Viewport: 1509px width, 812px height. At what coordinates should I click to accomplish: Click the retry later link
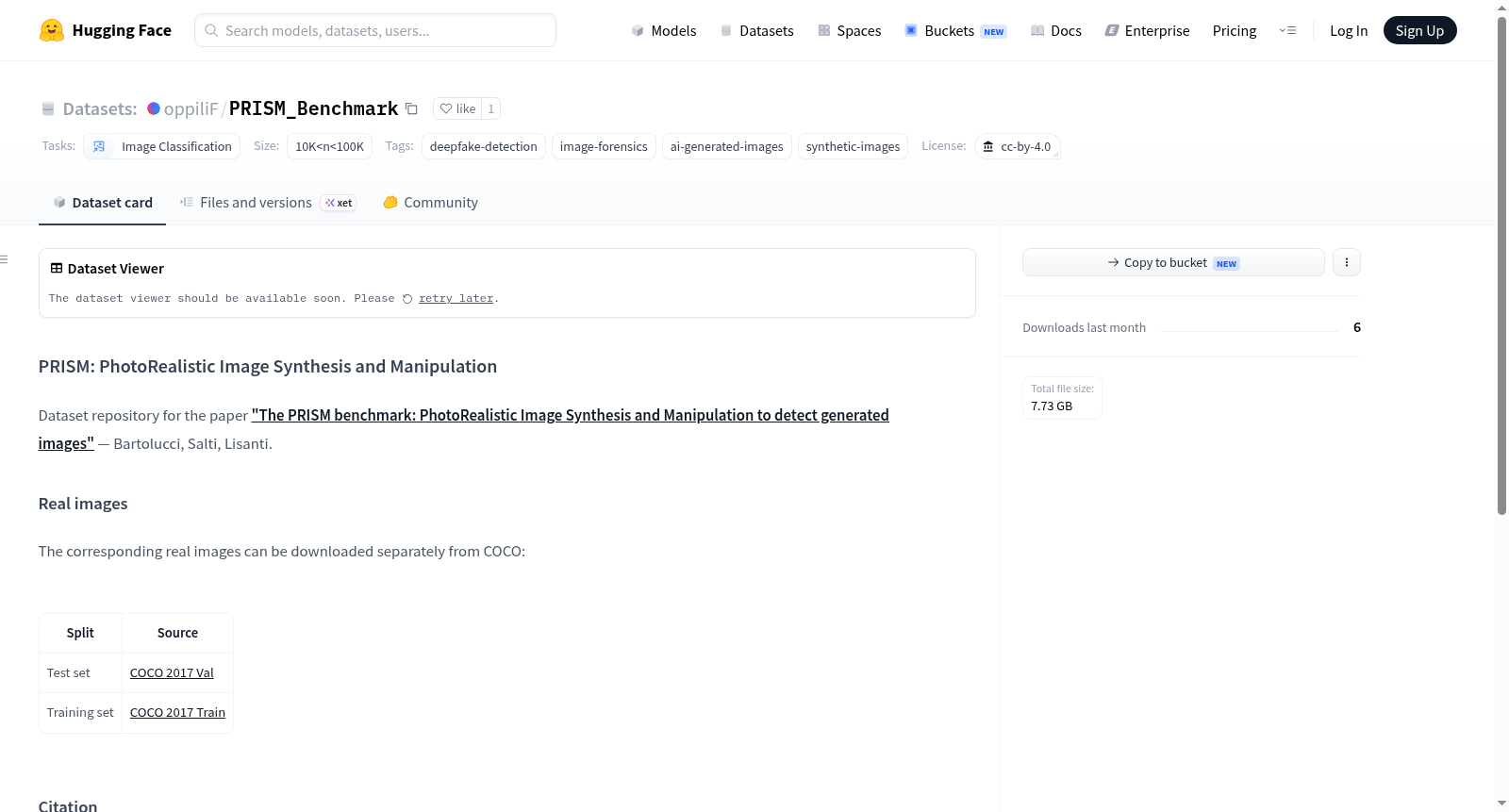(456, 299)
